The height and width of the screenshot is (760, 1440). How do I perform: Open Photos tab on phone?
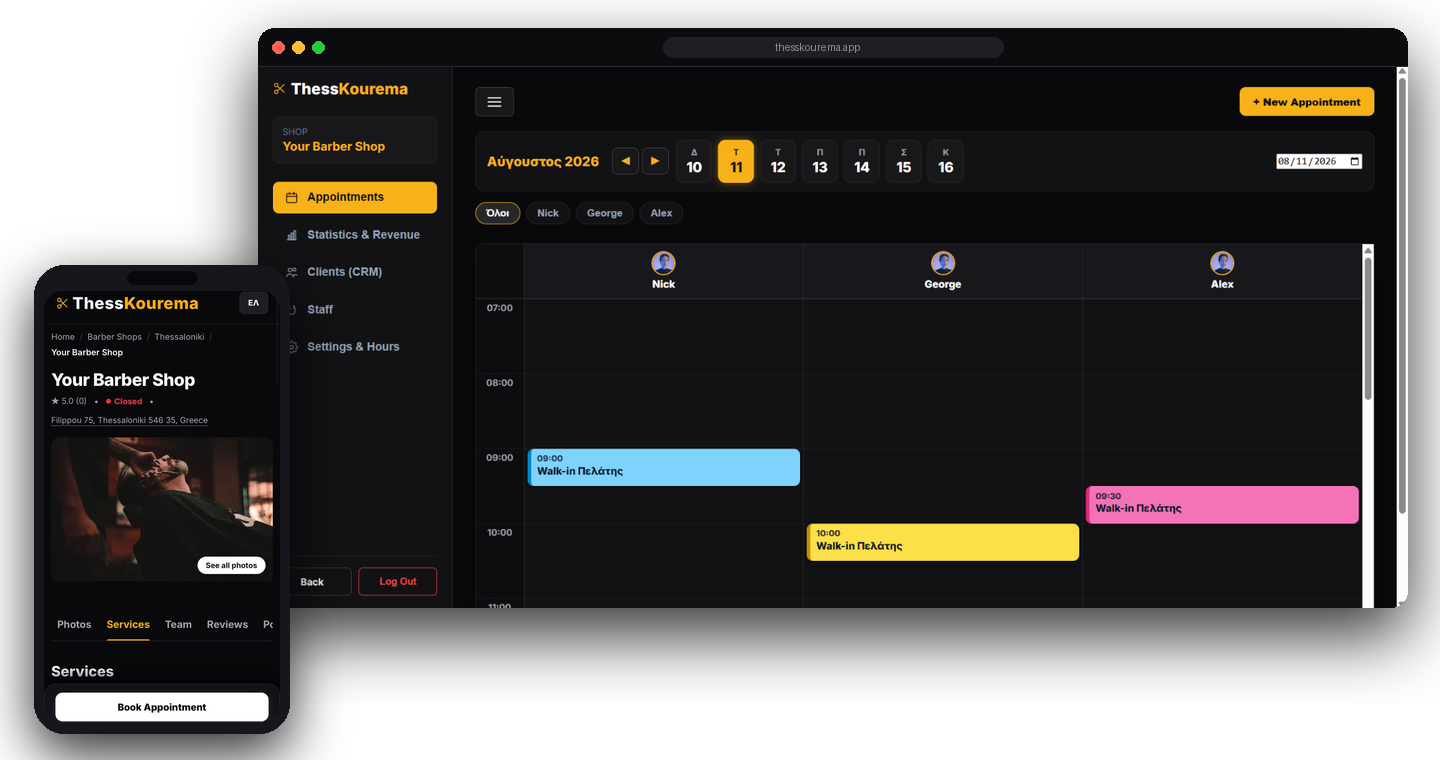(x=74, y=624)
